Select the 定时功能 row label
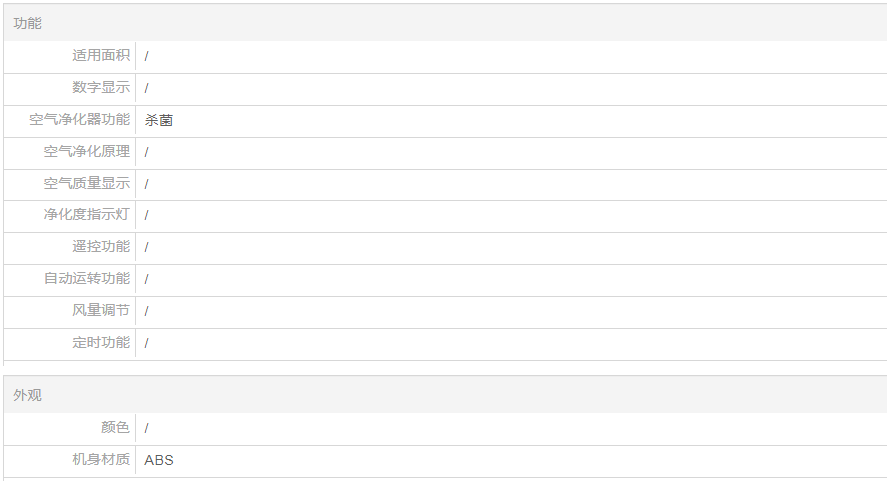Viewport: 890px width, 481px height. coord(101,343)
